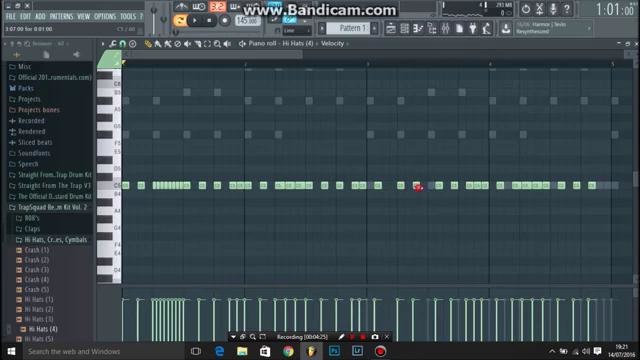
Task: Open Chrome from the taskbar
Action: click(288, 351)
